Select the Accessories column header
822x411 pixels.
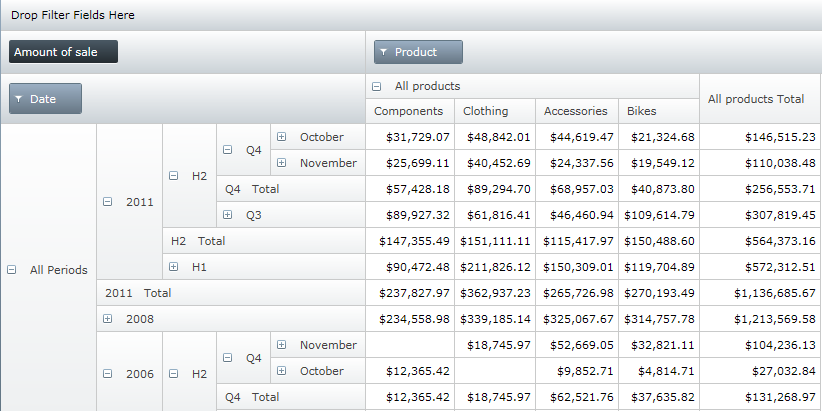575,111
